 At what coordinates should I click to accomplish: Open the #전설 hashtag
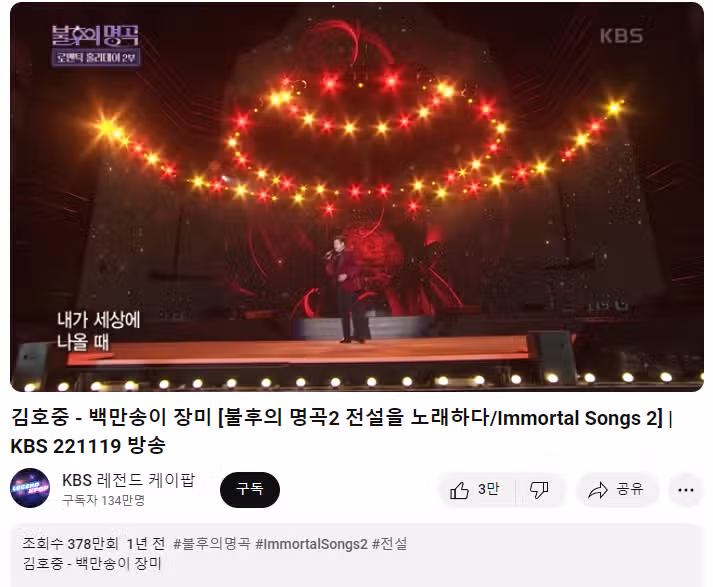[x=389, y=543]
